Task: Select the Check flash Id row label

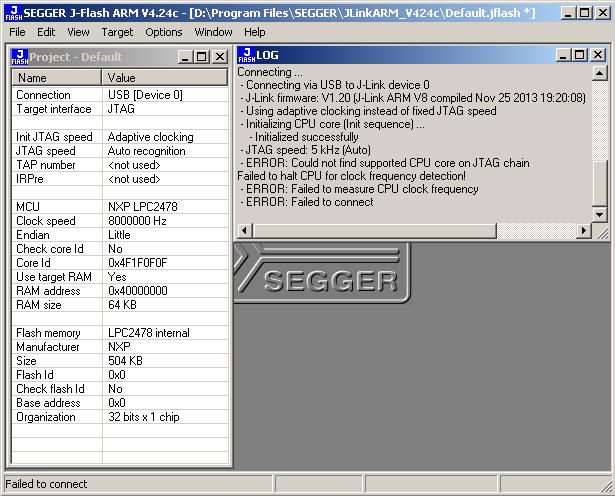Action: click(x=50, y=389)
